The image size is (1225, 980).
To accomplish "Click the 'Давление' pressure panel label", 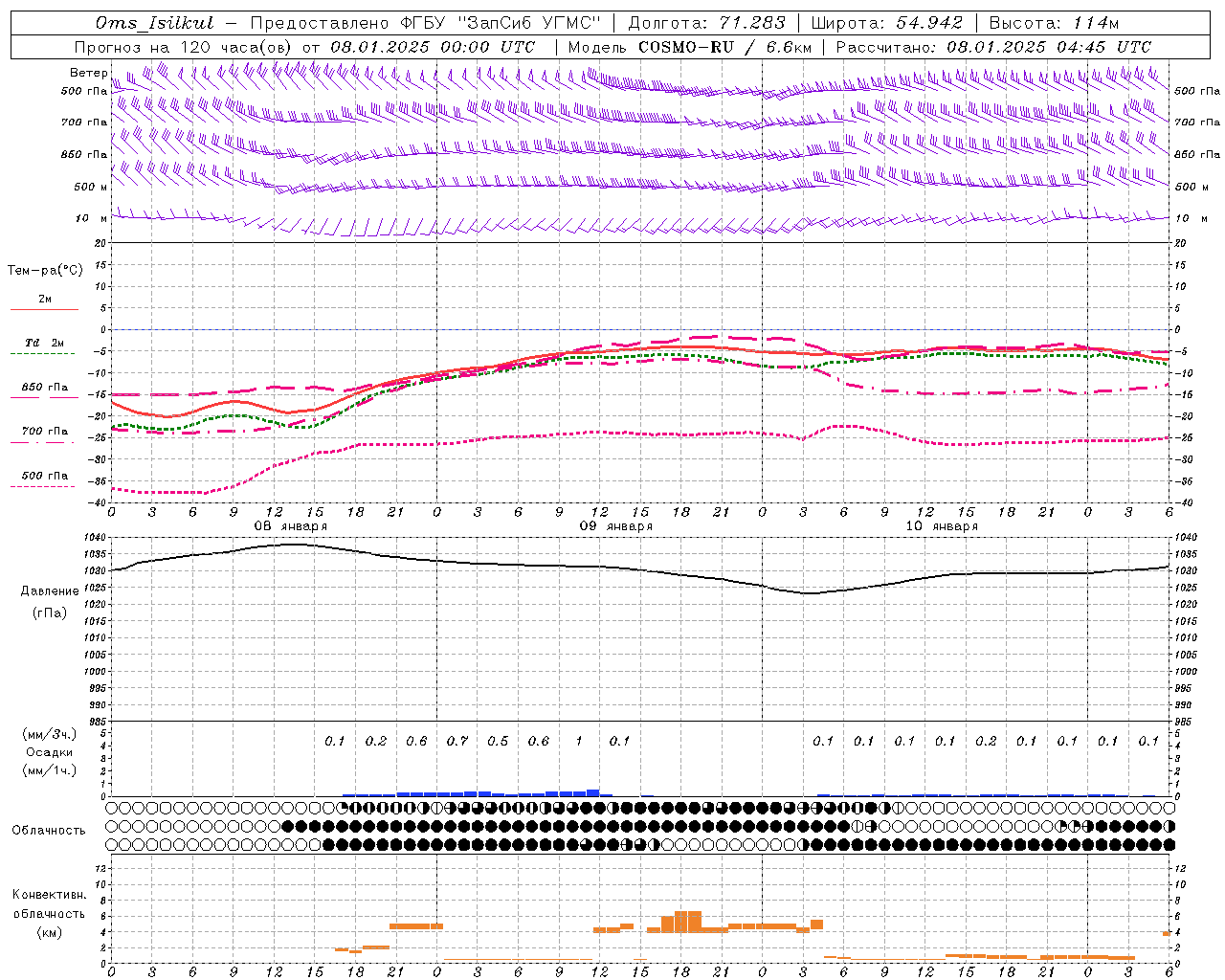I will 49,591.
